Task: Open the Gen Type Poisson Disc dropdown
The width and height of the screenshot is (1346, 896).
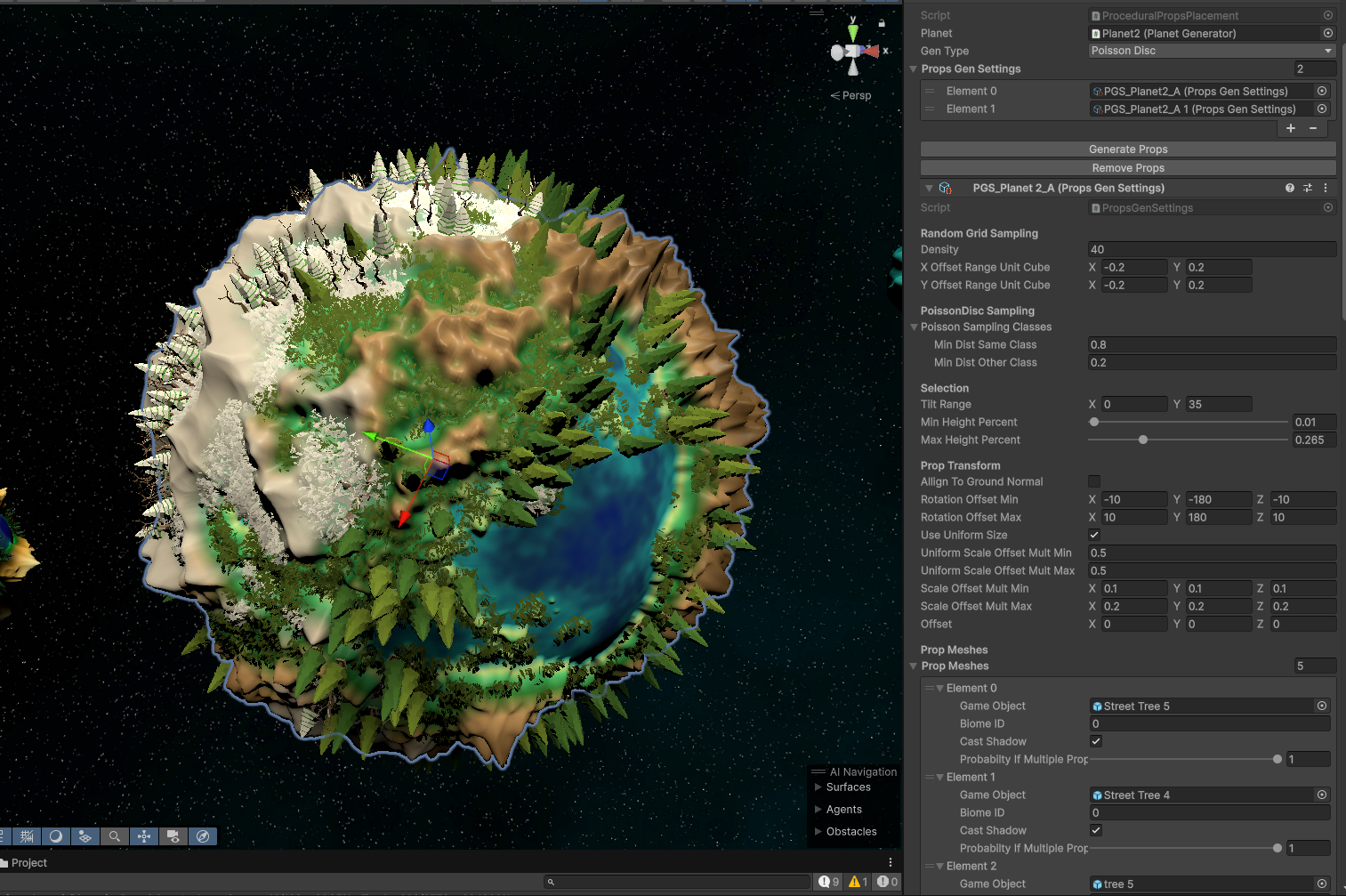Action: [x=1212, y=51]
